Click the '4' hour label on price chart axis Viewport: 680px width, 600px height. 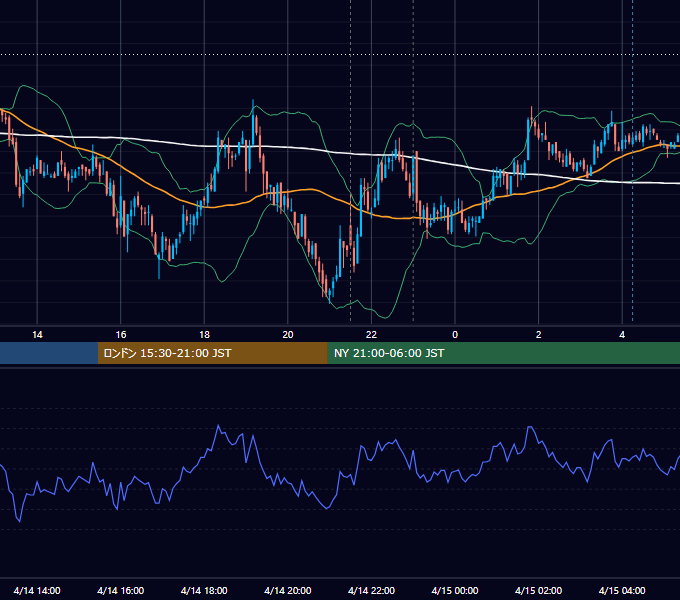point(622,335)
